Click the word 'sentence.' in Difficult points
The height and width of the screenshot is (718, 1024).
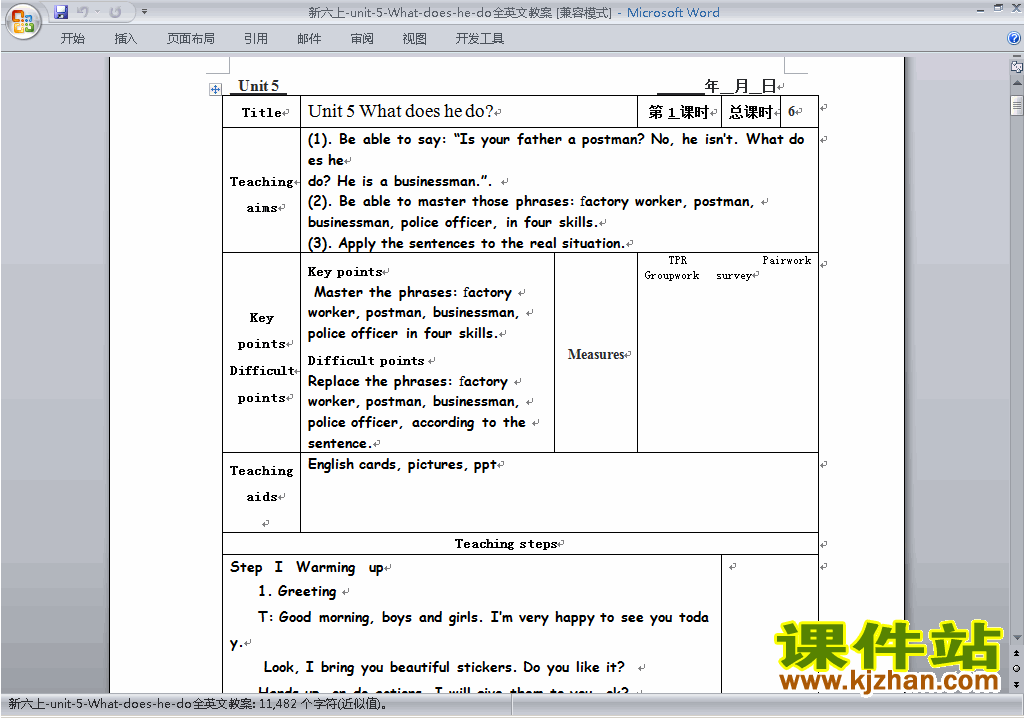(x=340, y=443)
